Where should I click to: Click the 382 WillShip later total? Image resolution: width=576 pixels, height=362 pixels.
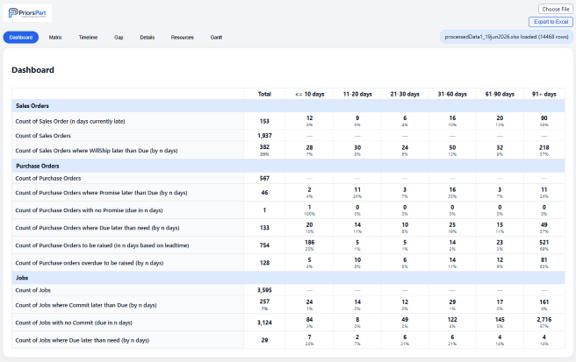pyautogui.click(x=264, y=147)
